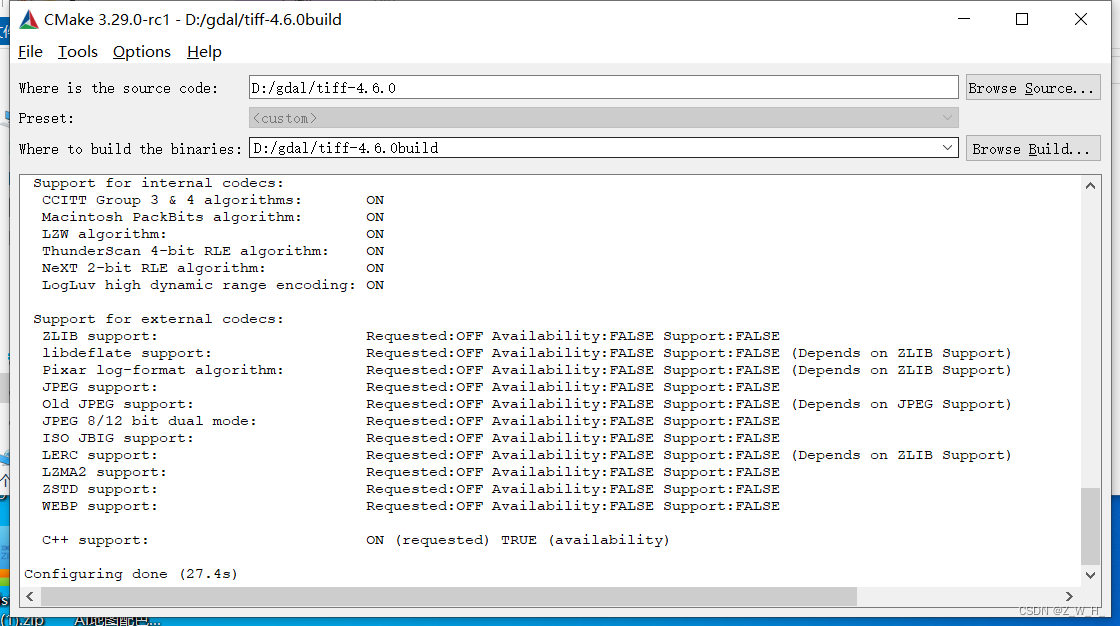Click the 'Preset:' label

pyautogui.click(x=46, y=118)
